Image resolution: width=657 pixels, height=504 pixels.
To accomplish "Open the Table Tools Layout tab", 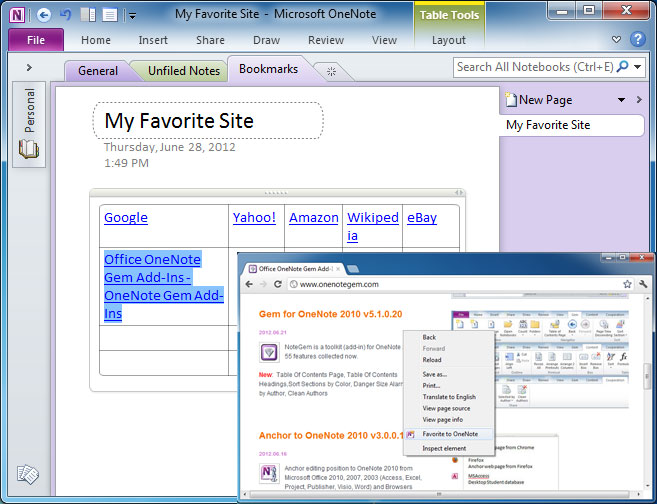I will click(449, 40).
